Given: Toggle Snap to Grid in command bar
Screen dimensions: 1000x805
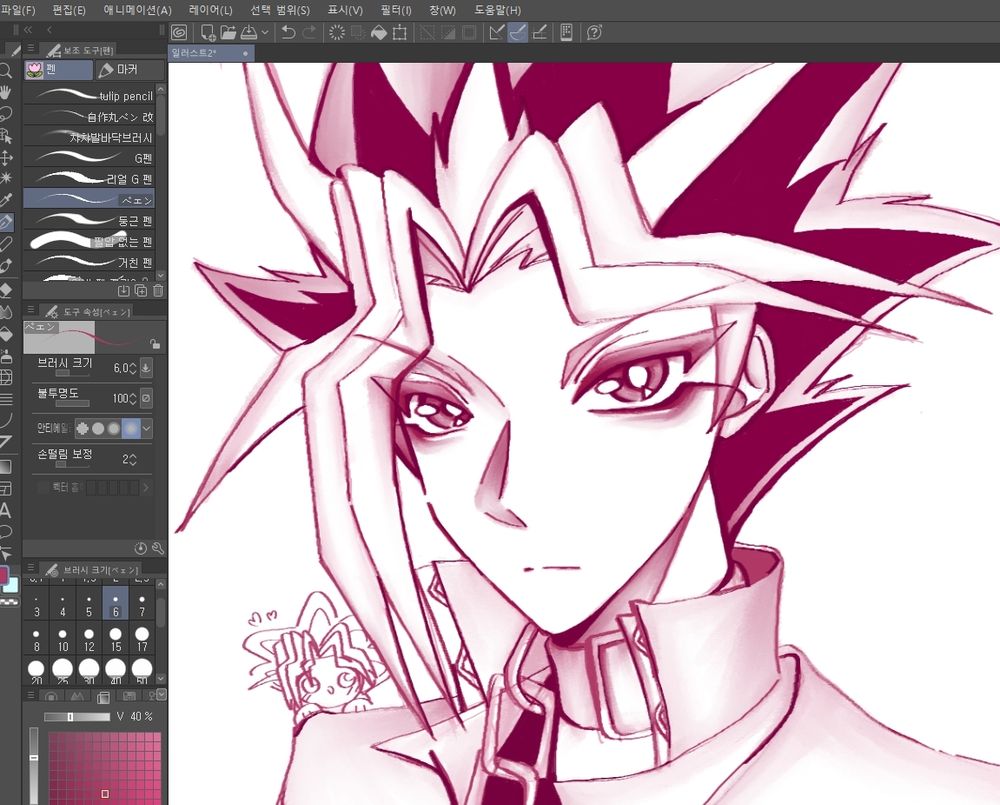Looking at the screenshot, I should [x=540, y=32].
